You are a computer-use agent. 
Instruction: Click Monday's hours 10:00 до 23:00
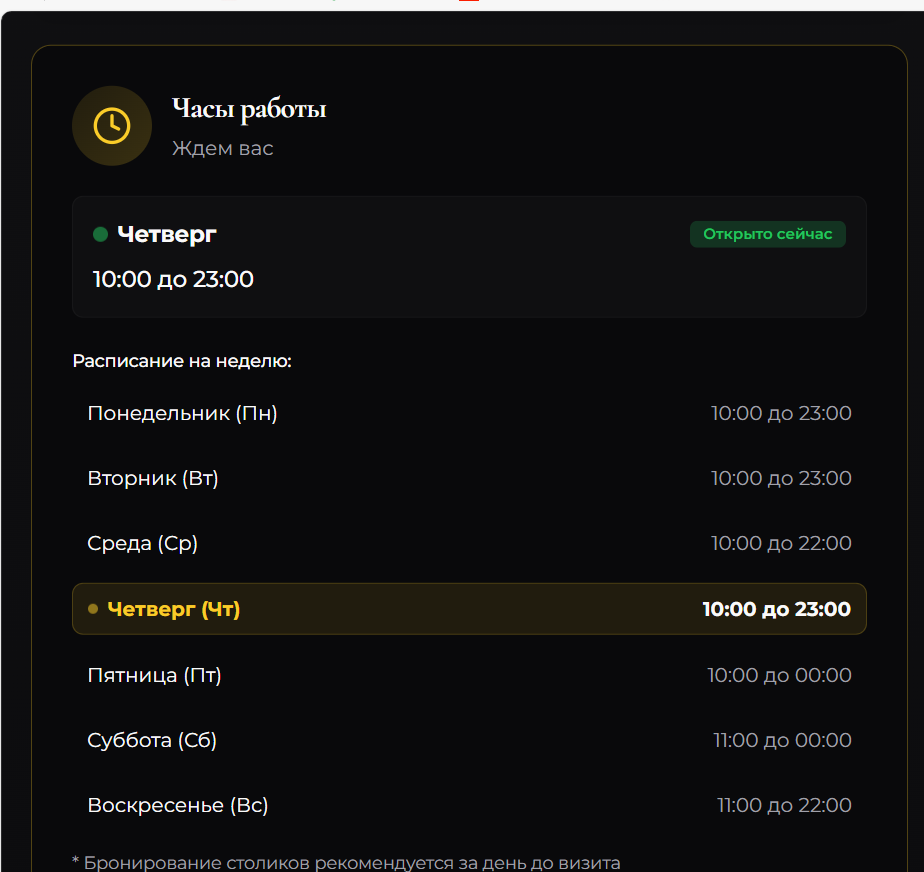[780, 413]
